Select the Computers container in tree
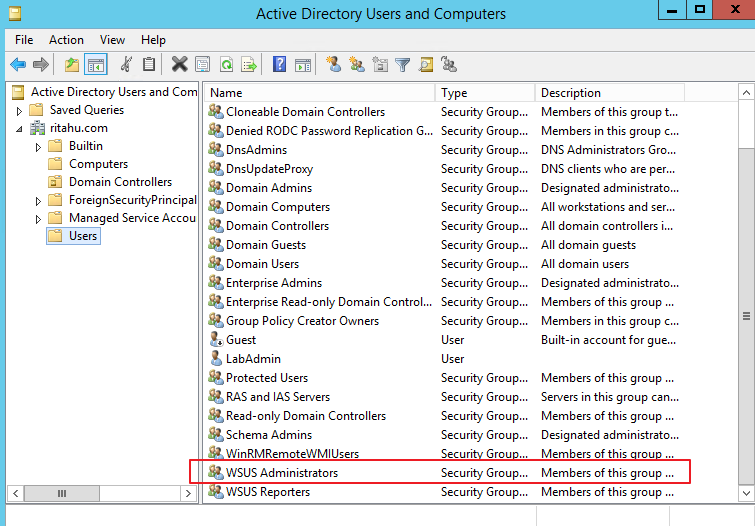This screenshot has width=755, height=526. (x=99, y=164)
